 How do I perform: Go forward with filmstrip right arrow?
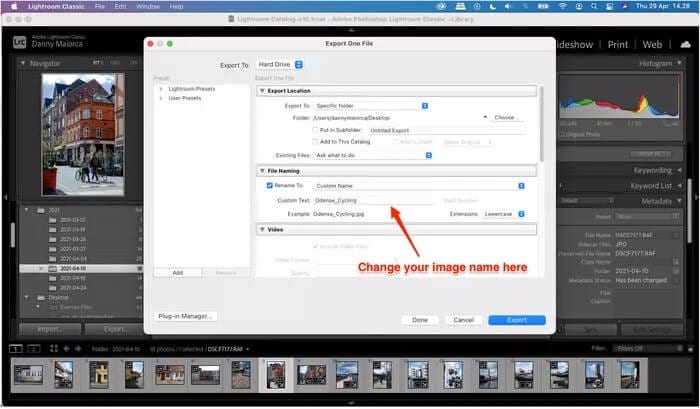pos(78,349)
